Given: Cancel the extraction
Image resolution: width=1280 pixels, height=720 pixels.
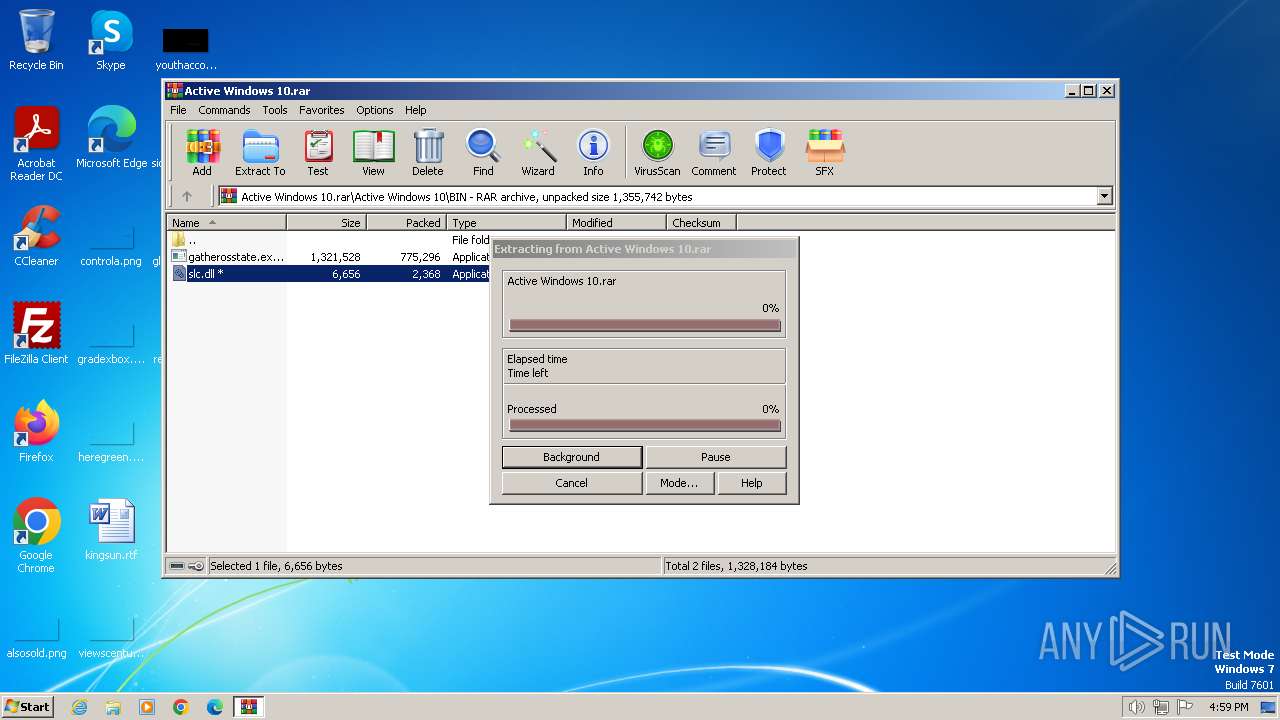Looking at the screenshot, I should (x=571, y=483).
